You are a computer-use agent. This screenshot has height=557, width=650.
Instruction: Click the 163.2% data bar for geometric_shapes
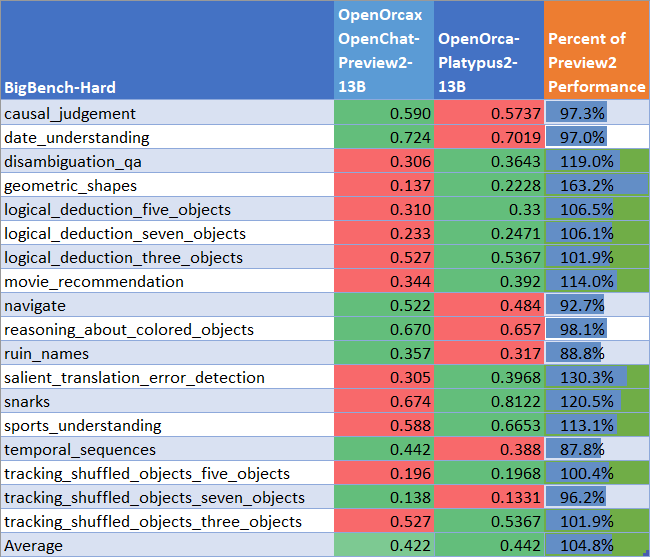tap(596, 186)
